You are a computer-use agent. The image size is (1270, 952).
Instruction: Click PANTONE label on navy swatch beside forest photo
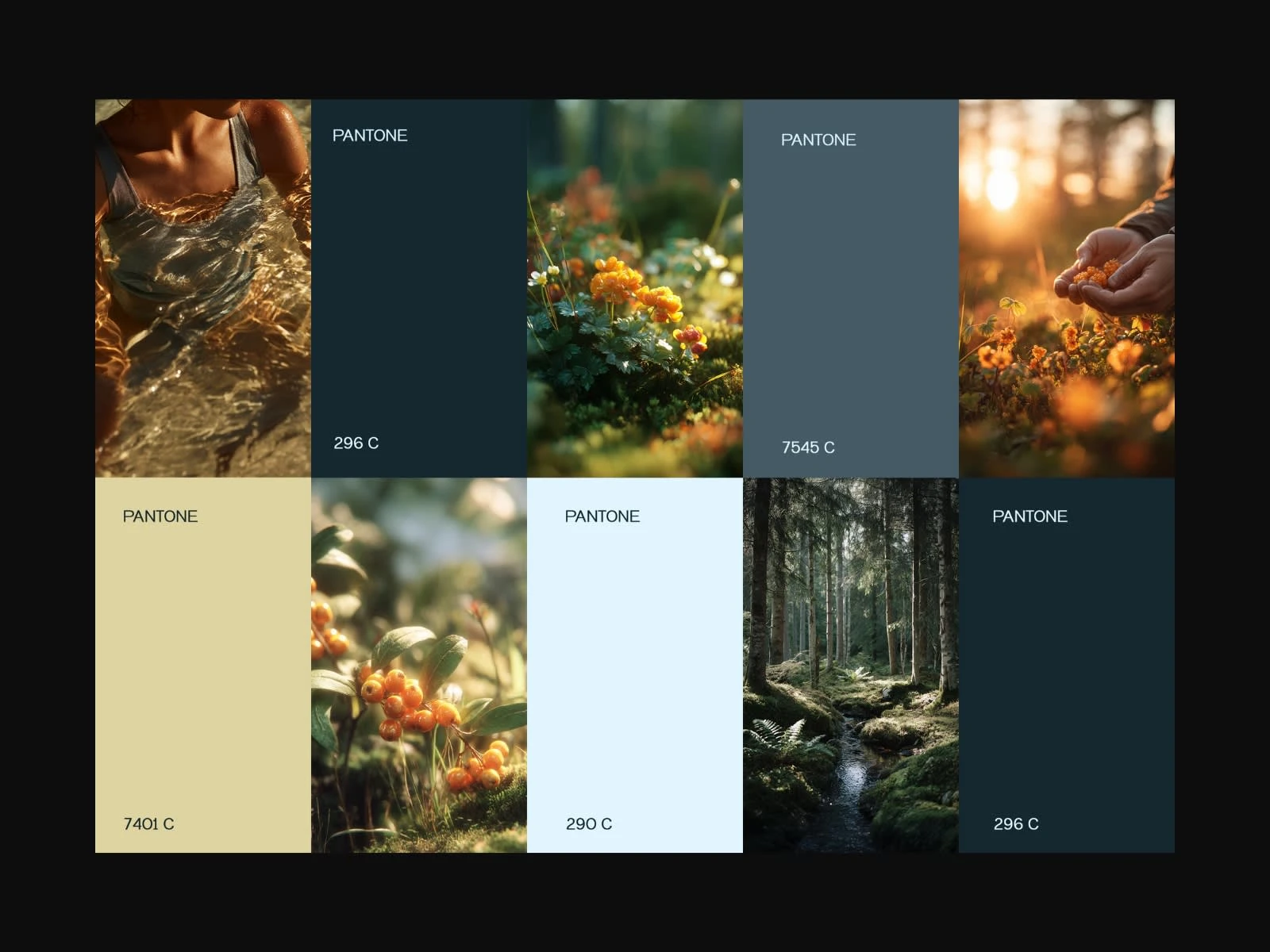pyautogui.click(x=1030, y=516)
